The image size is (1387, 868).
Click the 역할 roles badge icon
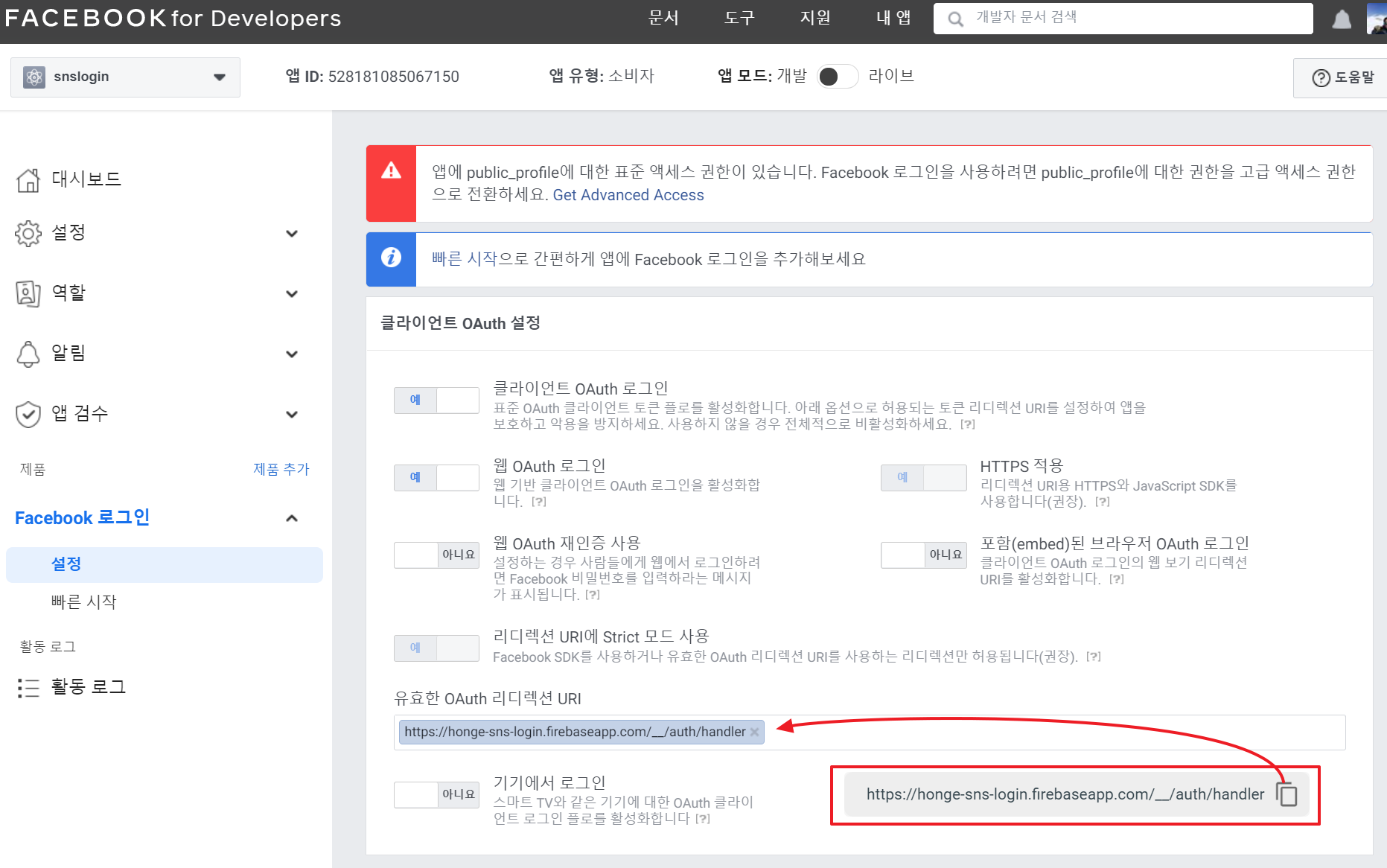[28, 293]
